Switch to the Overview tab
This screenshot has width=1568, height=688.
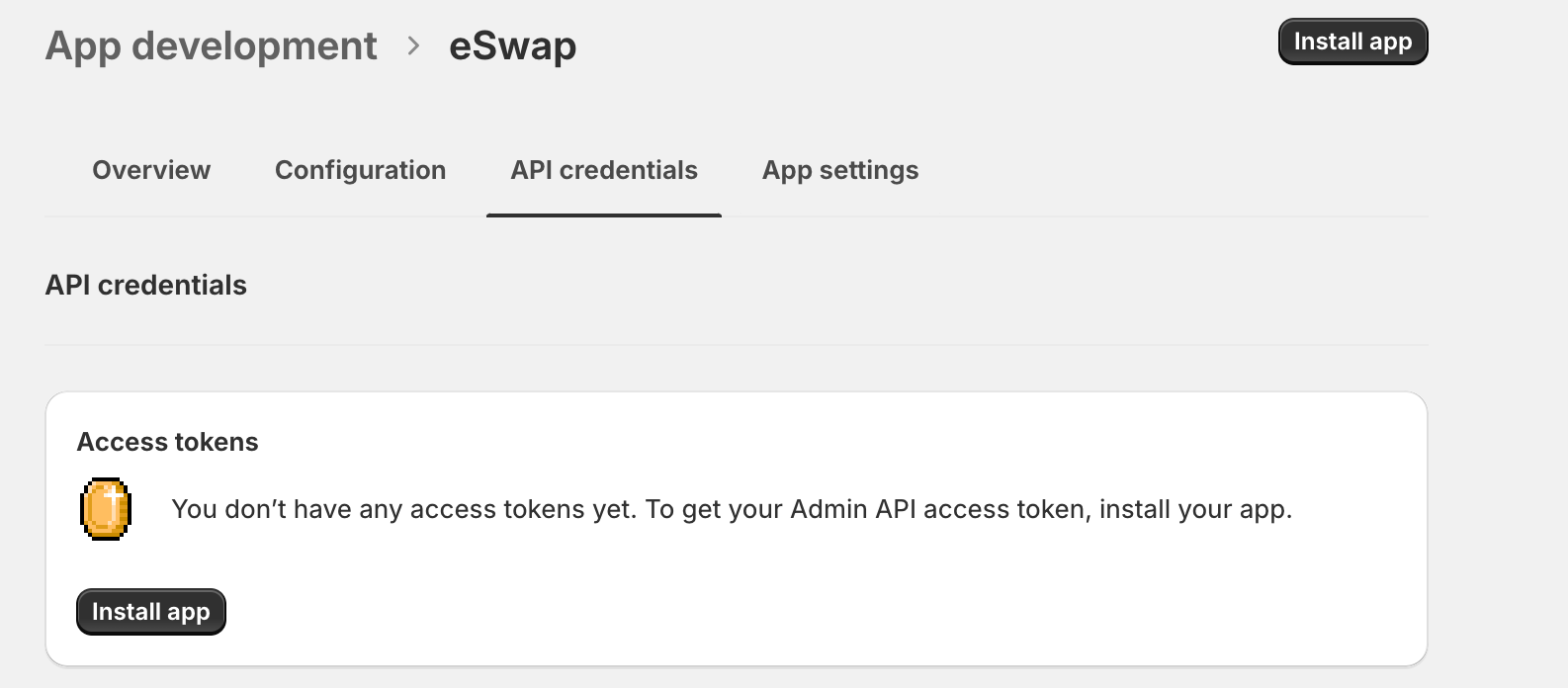[x=151, y=170]
